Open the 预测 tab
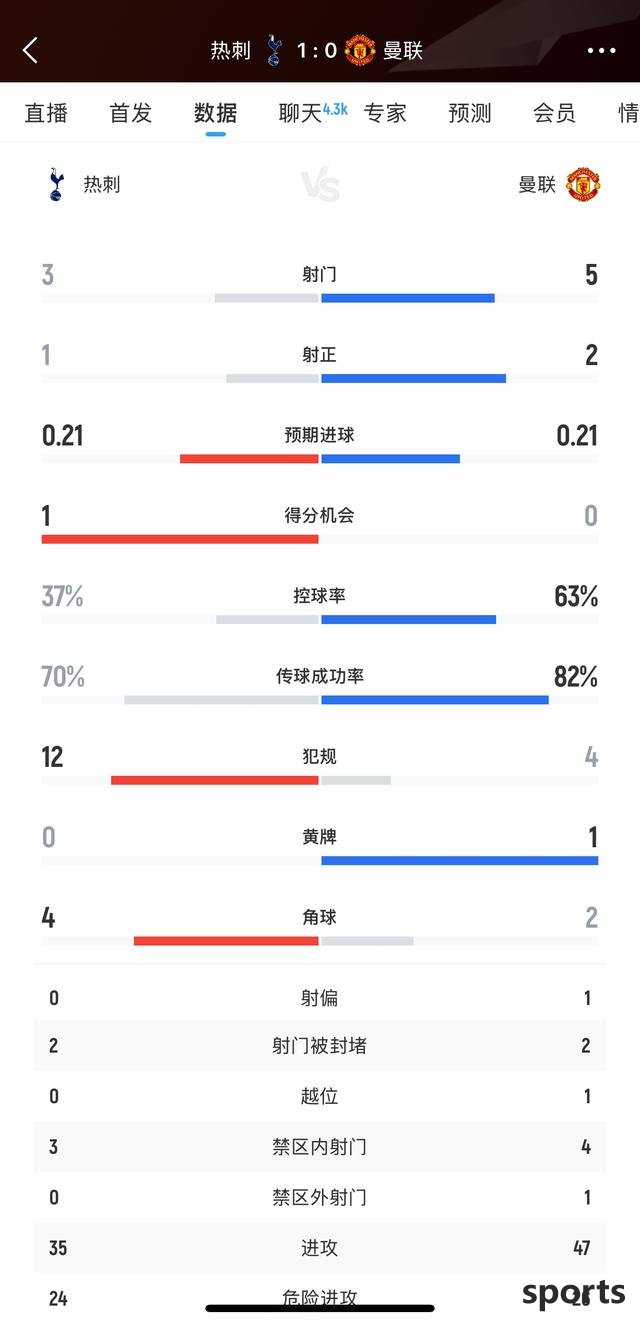The height and width of the screenshot is (1324, 640). 470,113
